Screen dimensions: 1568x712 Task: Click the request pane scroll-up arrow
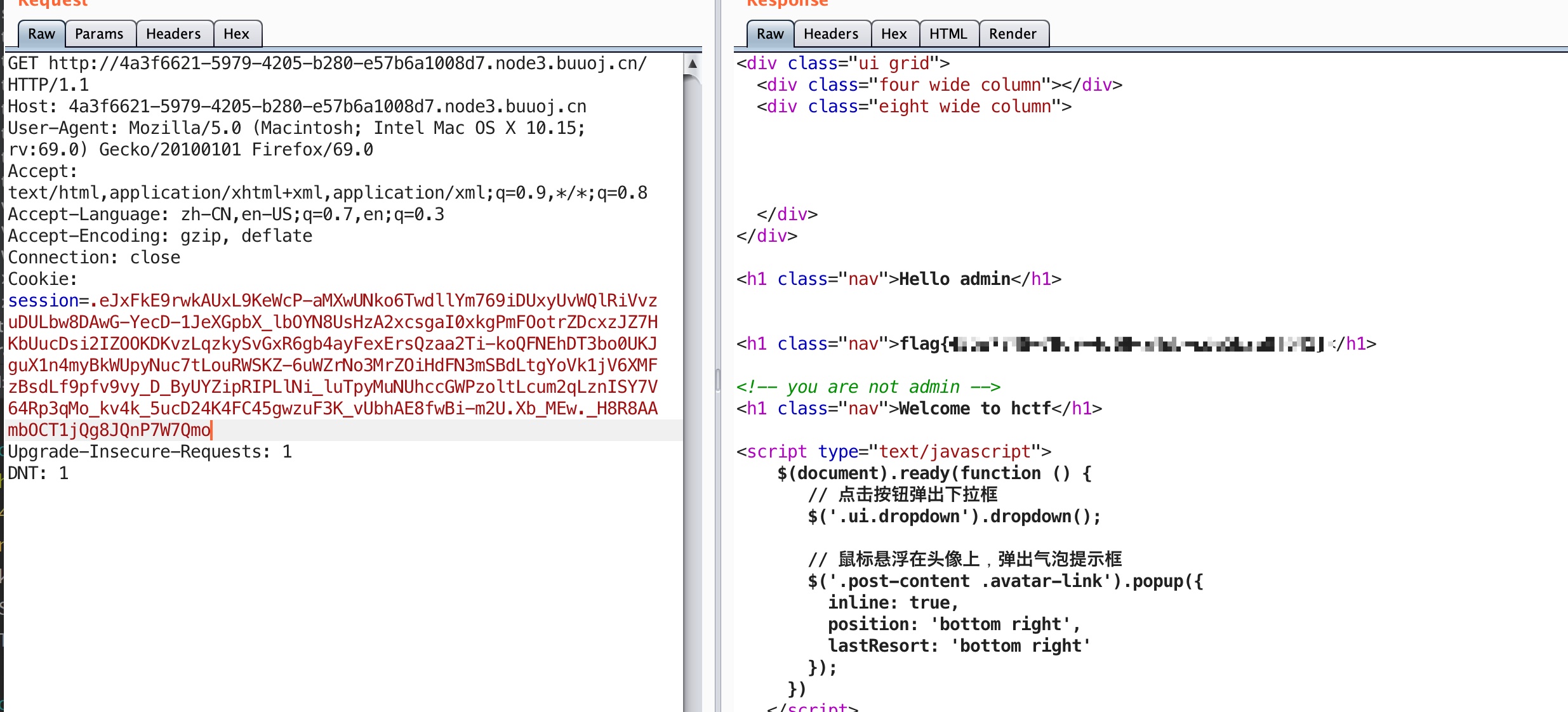tap(693, 63)
